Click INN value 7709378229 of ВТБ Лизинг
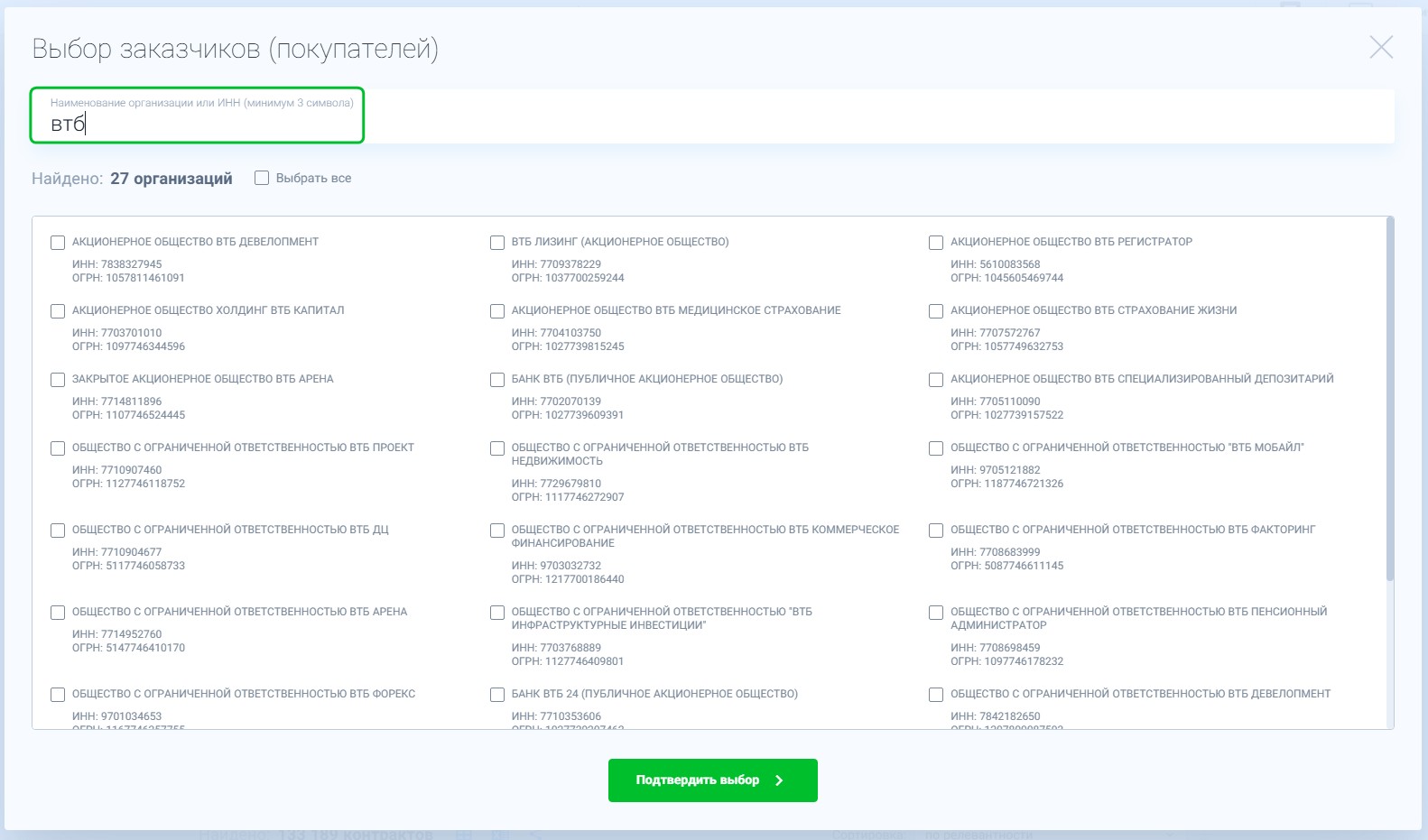This screenshot has width=1428, height=840. click(570, 264)
